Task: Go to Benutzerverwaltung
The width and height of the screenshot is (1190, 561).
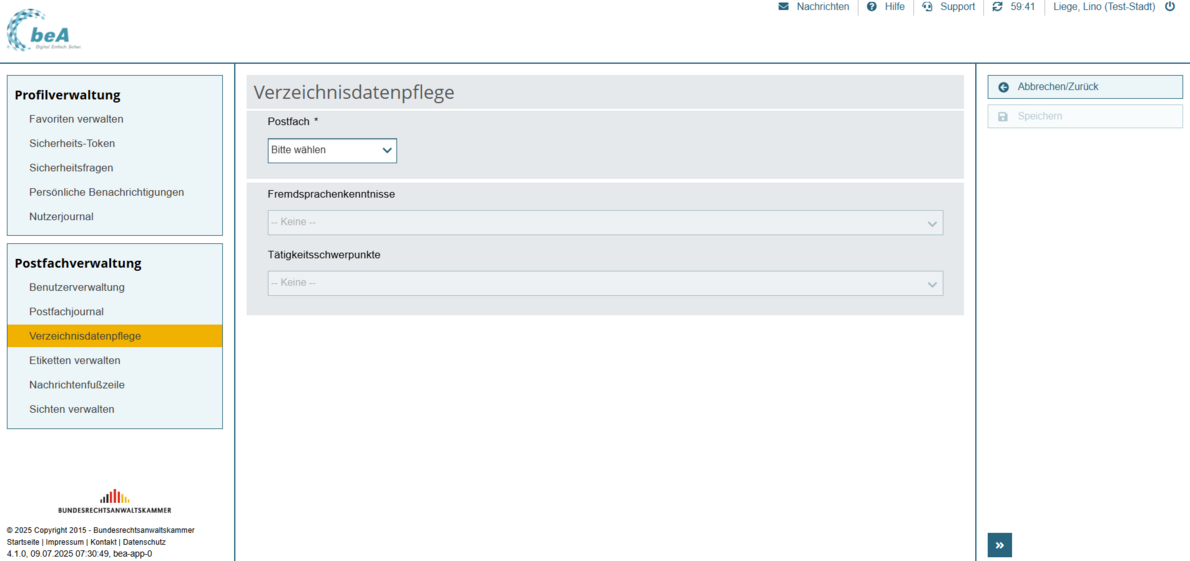Action: (x=77, y=288)
